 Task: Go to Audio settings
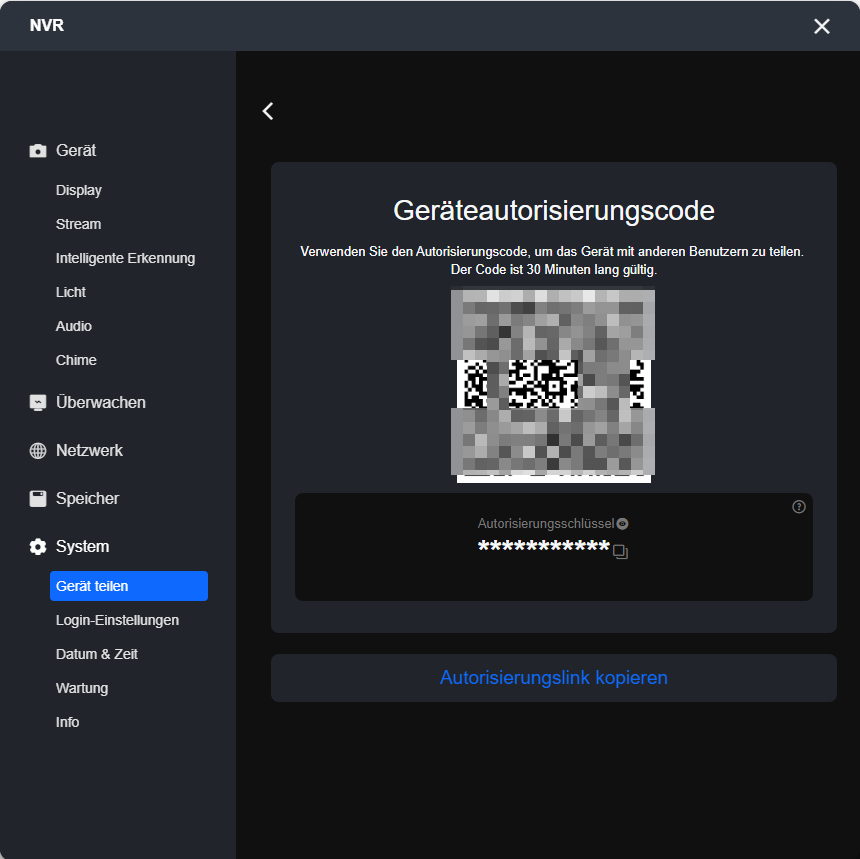tap(73, 326)
